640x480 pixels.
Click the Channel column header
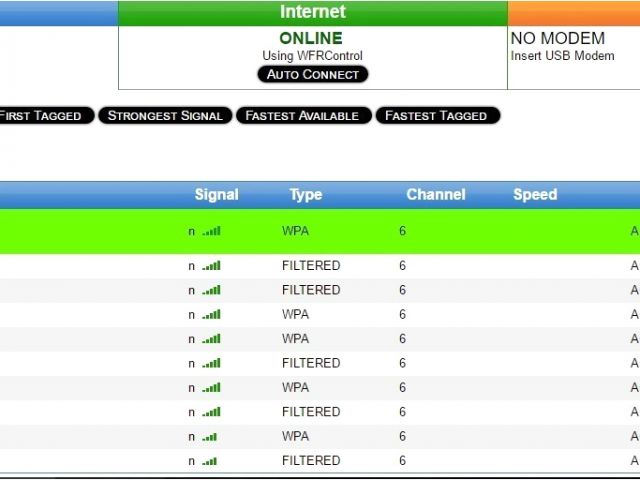[435, 195]
